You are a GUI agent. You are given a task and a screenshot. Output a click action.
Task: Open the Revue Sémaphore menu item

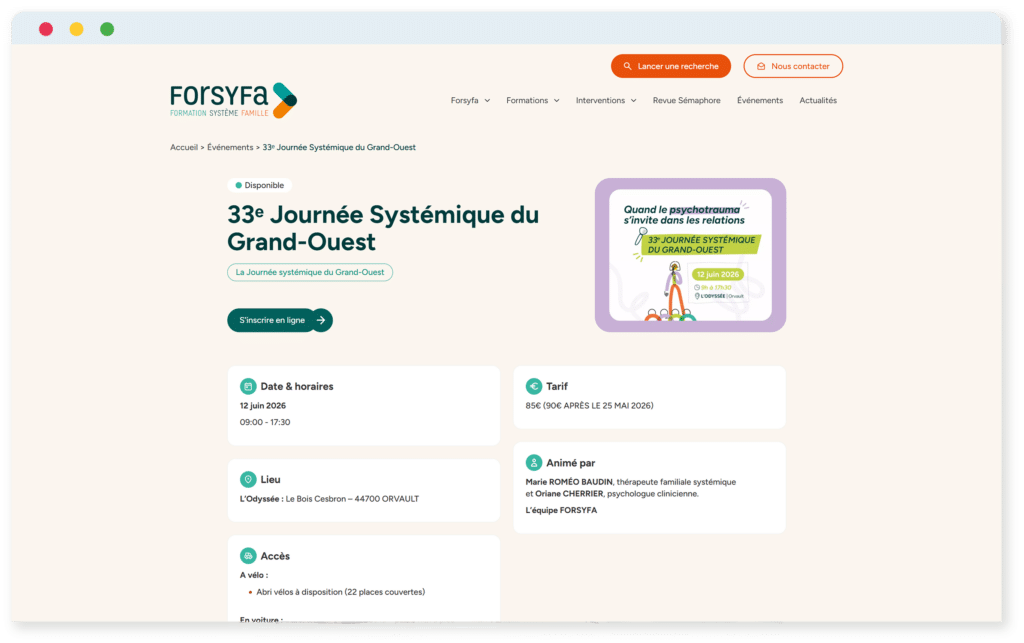[x=686, y=101]
